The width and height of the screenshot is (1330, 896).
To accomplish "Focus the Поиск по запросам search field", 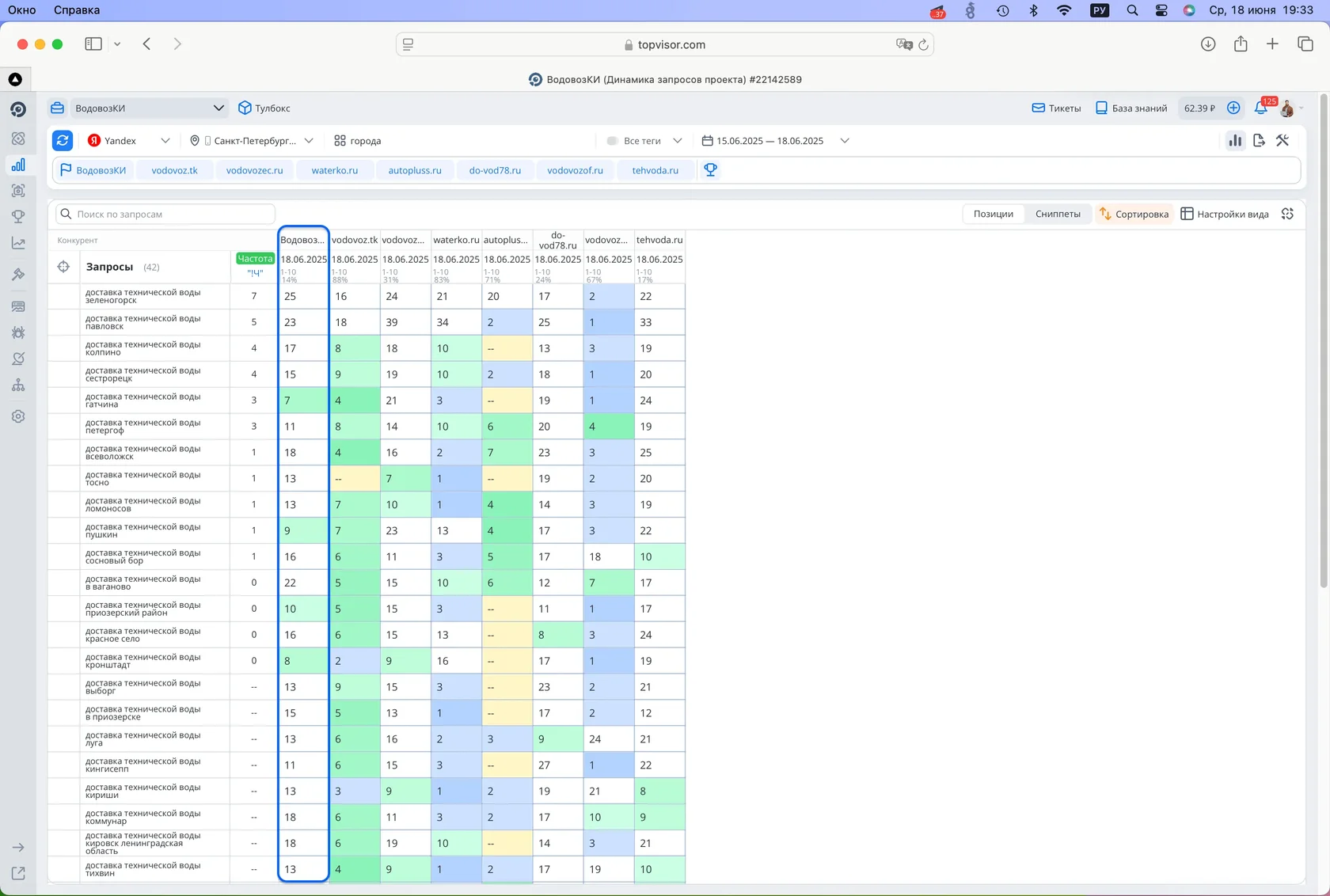I will [165, 214].
